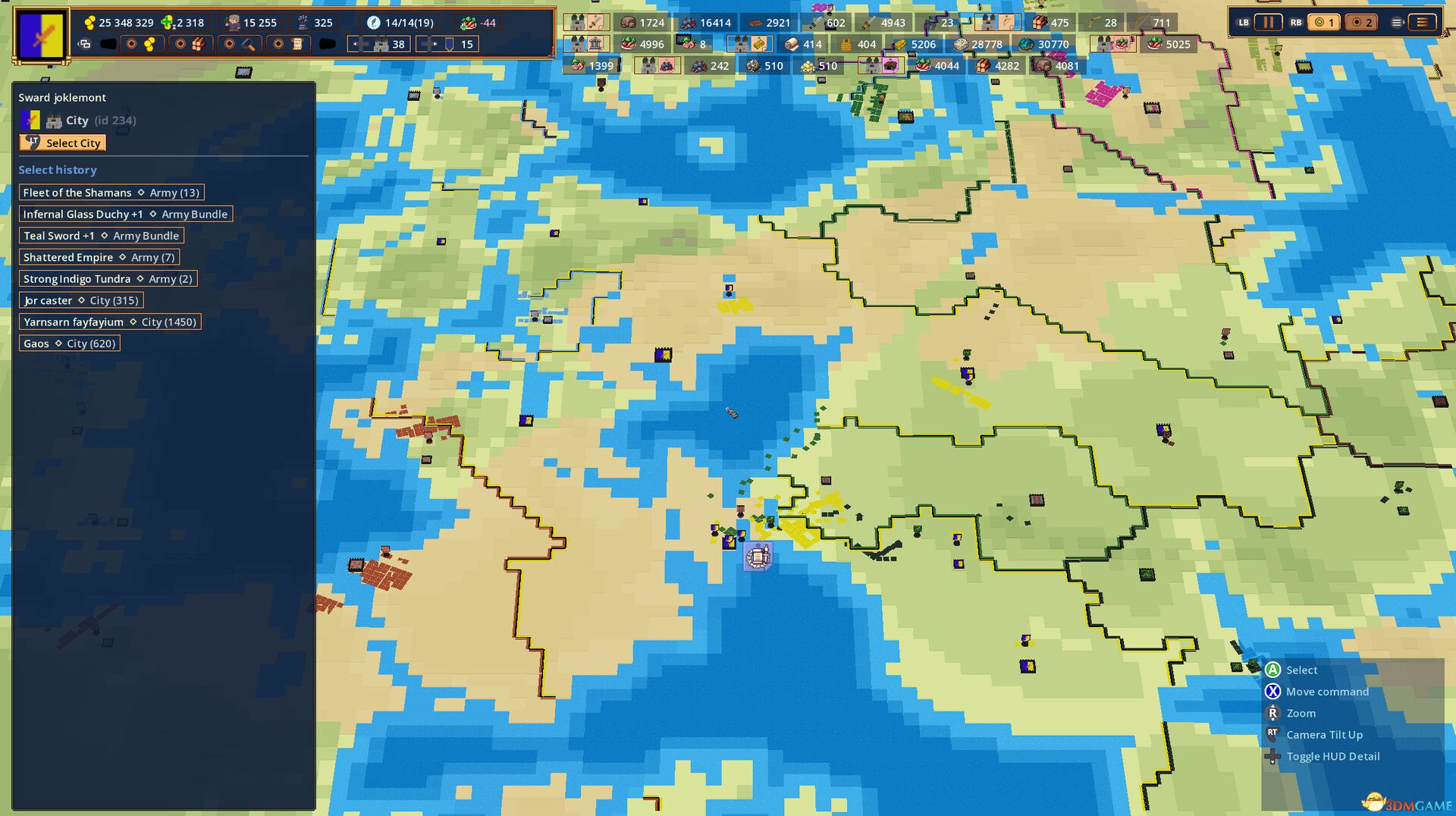Click the diplomacy quill icon 14/14(19)
The width and height of the screenshot is (1456, 816).
373,23
